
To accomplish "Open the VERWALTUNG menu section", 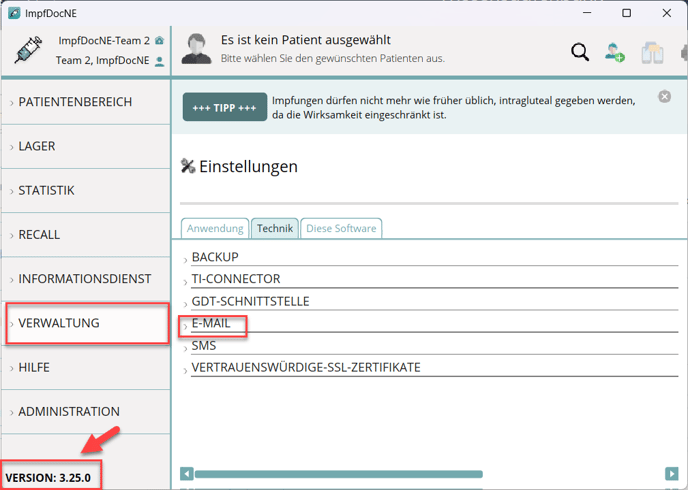I will pyautogui.click(x=86, y=323).
